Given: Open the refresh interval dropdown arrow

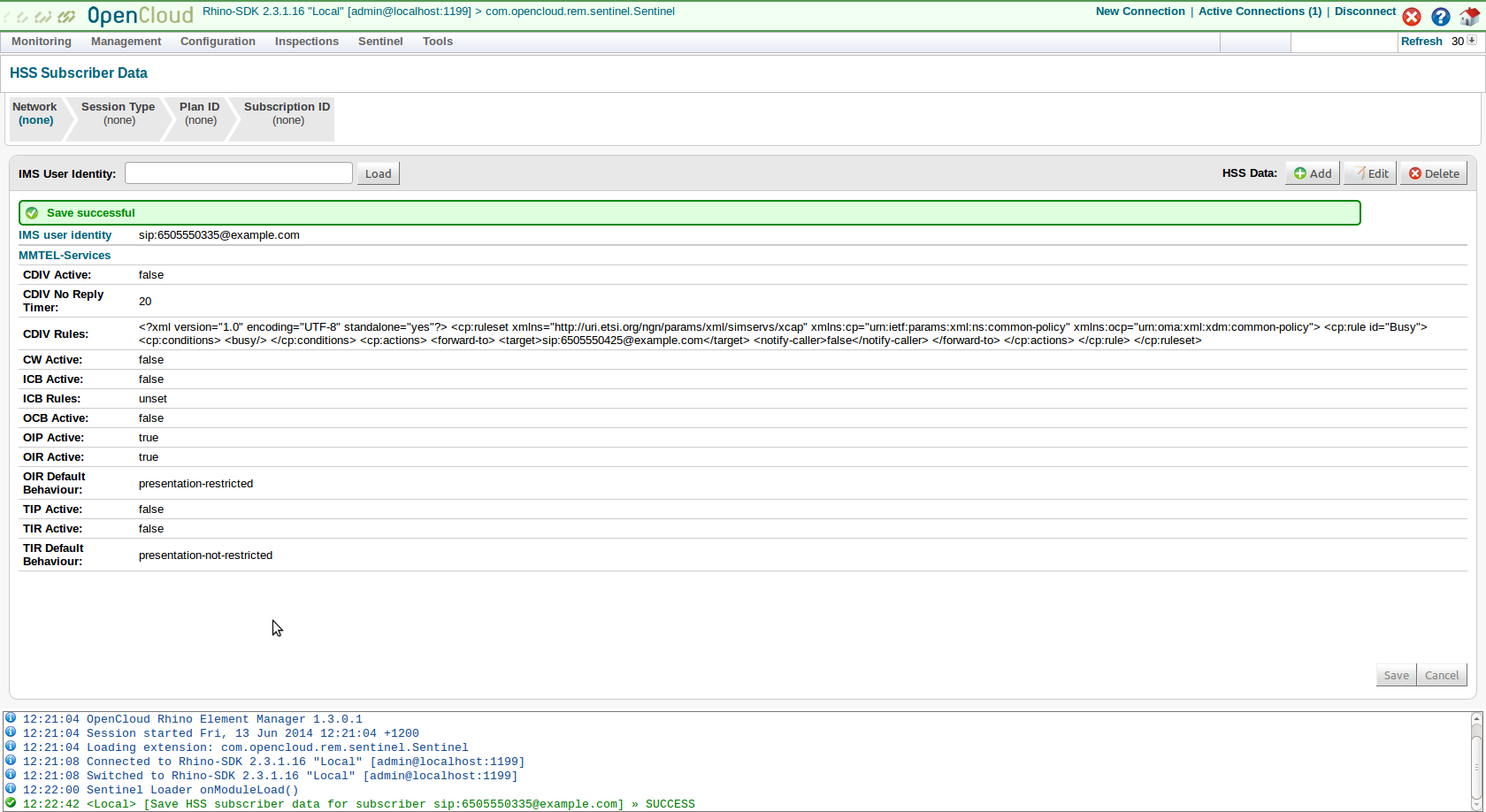Looking at the screenshot, I should pos(1472,41).
